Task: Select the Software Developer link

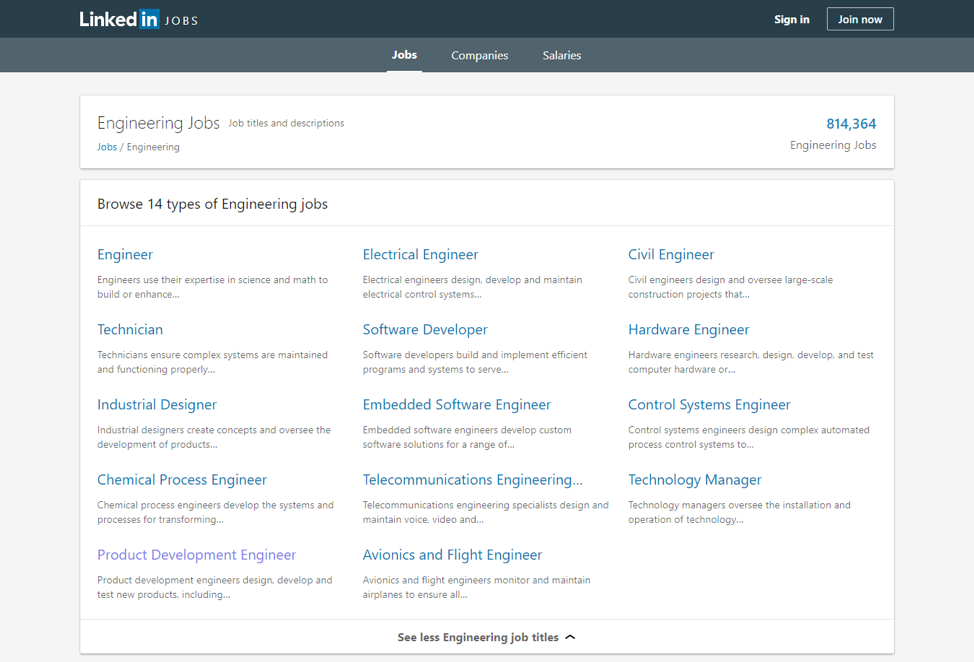Action: point(425,329)
